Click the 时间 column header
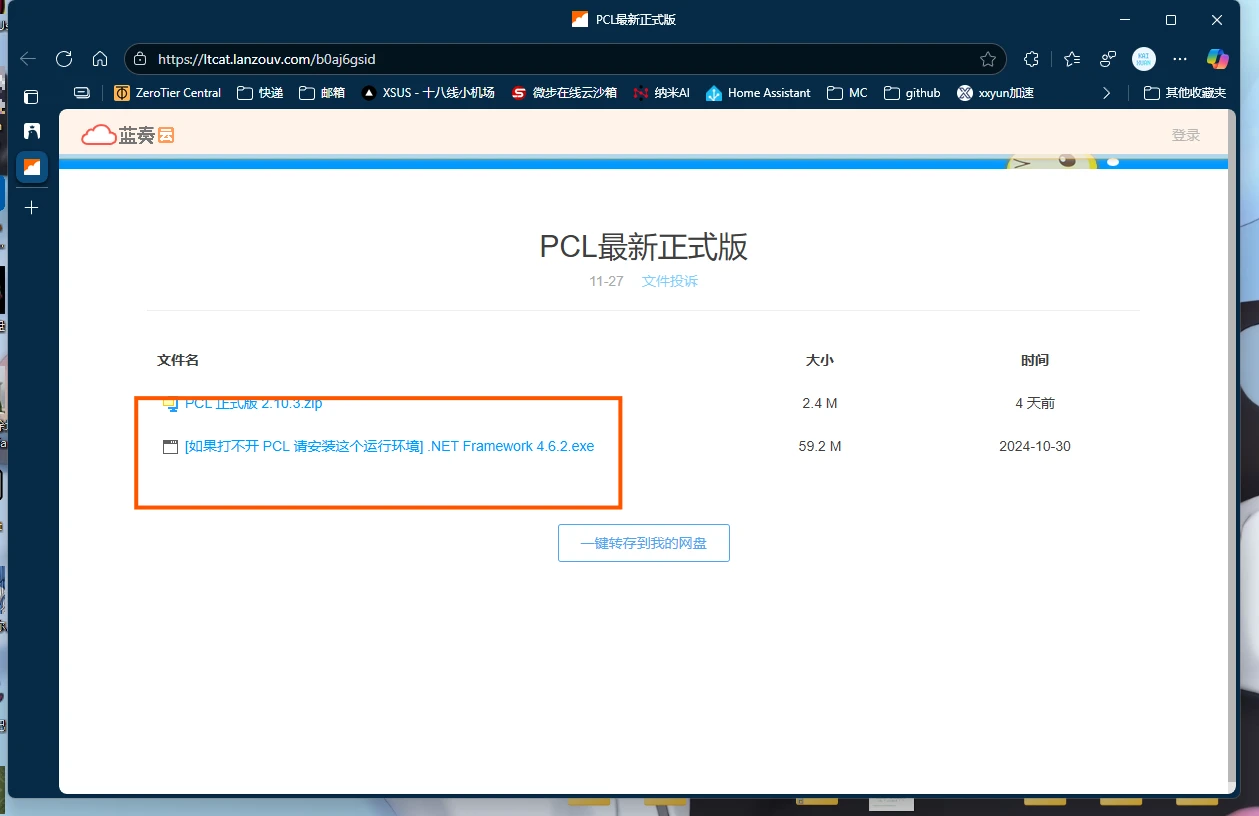Screen dimensions: 1259x816 point(1035,360)
